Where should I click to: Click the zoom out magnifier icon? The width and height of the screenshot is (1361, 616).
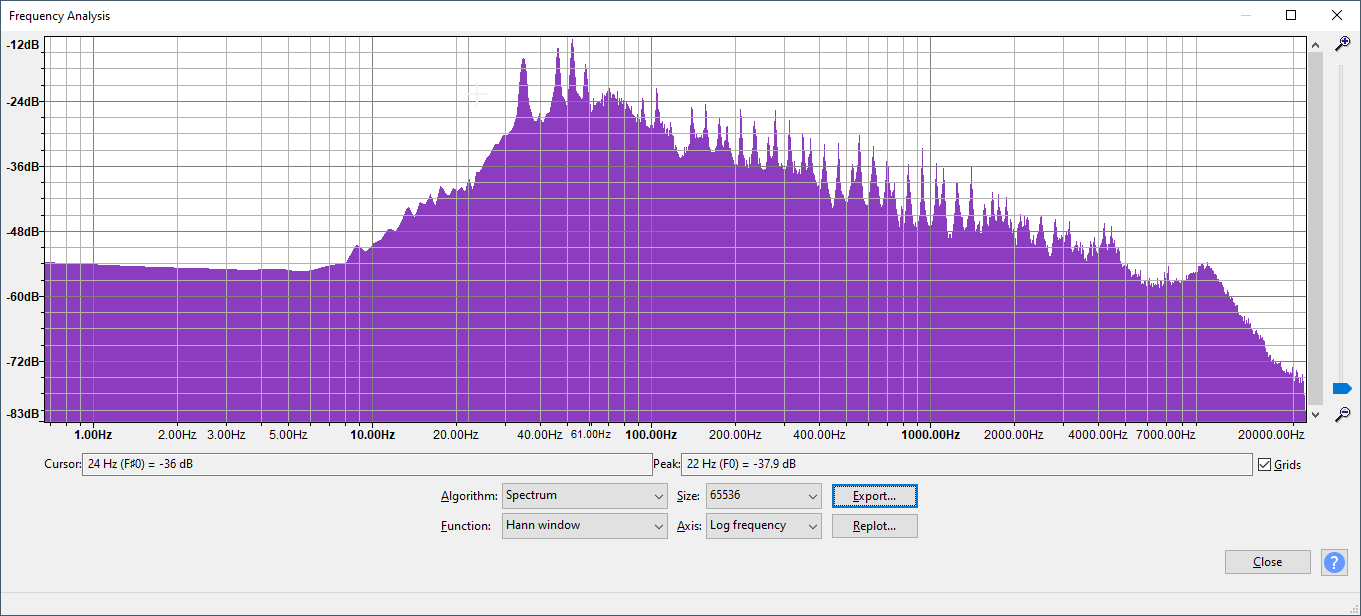click(1342, 413)
